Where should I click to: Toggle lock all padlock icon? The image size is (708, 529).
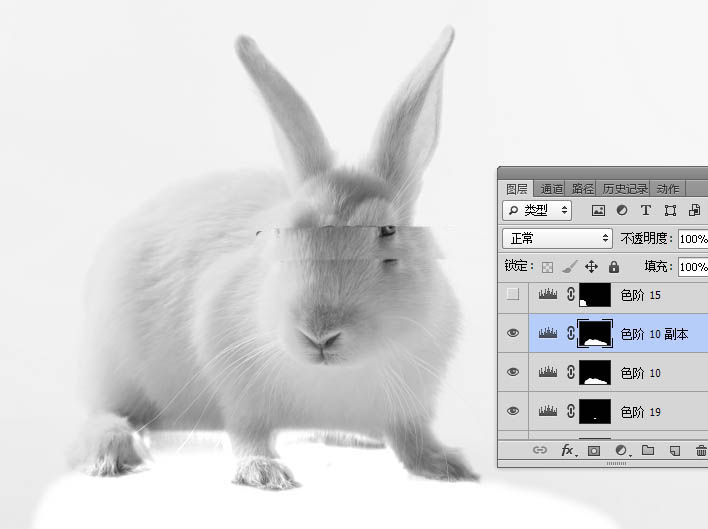613,267
